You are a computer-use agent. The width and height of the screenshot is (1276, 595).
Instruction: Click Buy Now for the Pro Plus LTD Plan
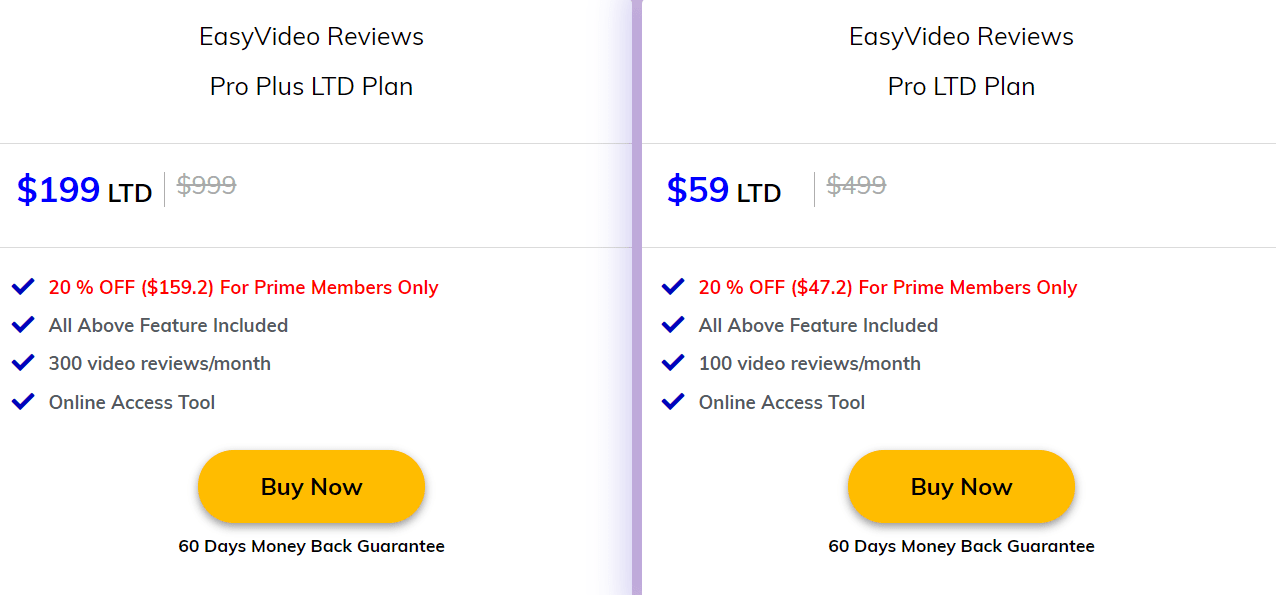pos(311,486)
